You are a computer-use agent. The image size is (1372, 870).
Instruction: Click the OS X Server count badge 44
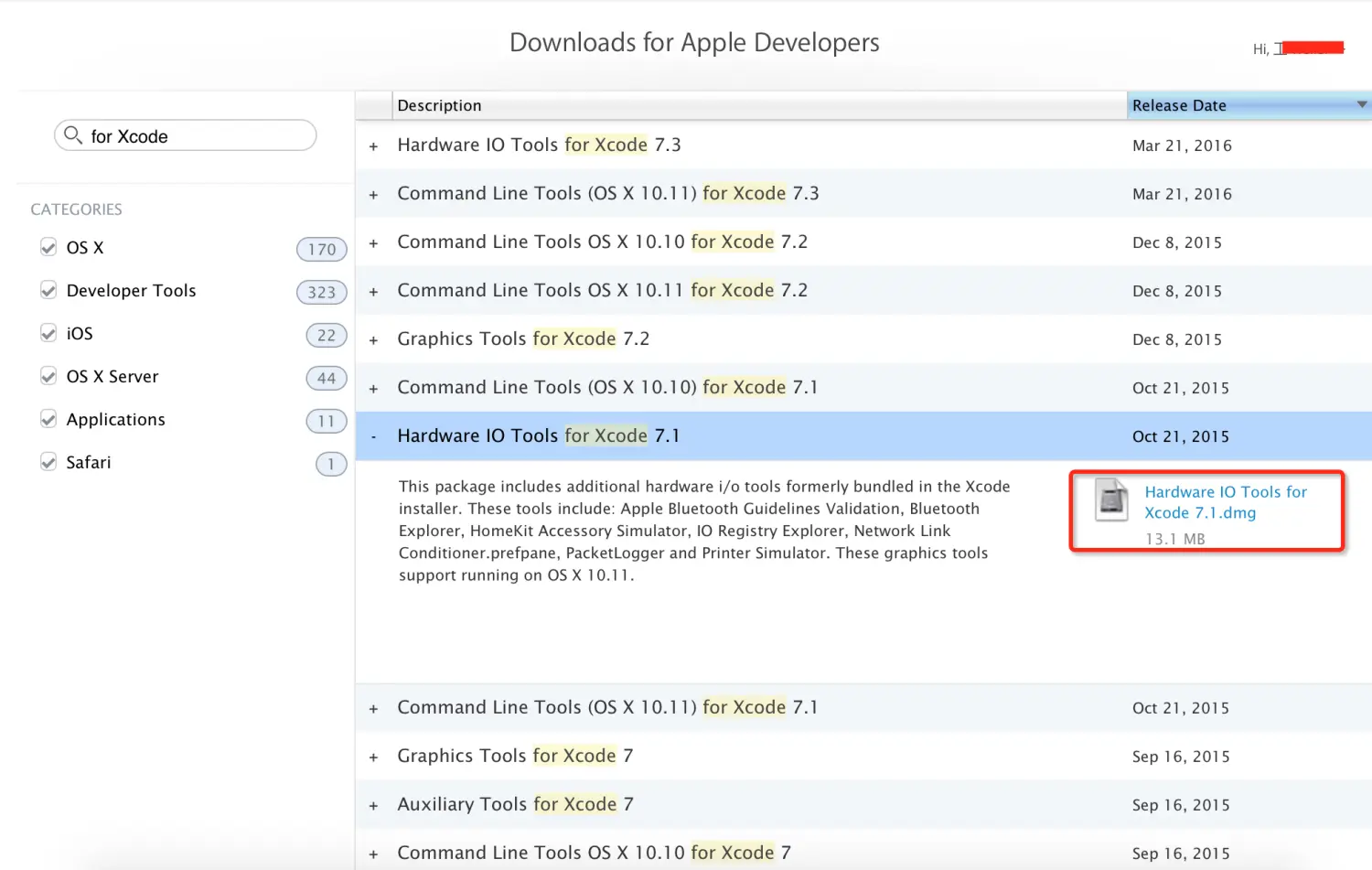click(327, 378)
